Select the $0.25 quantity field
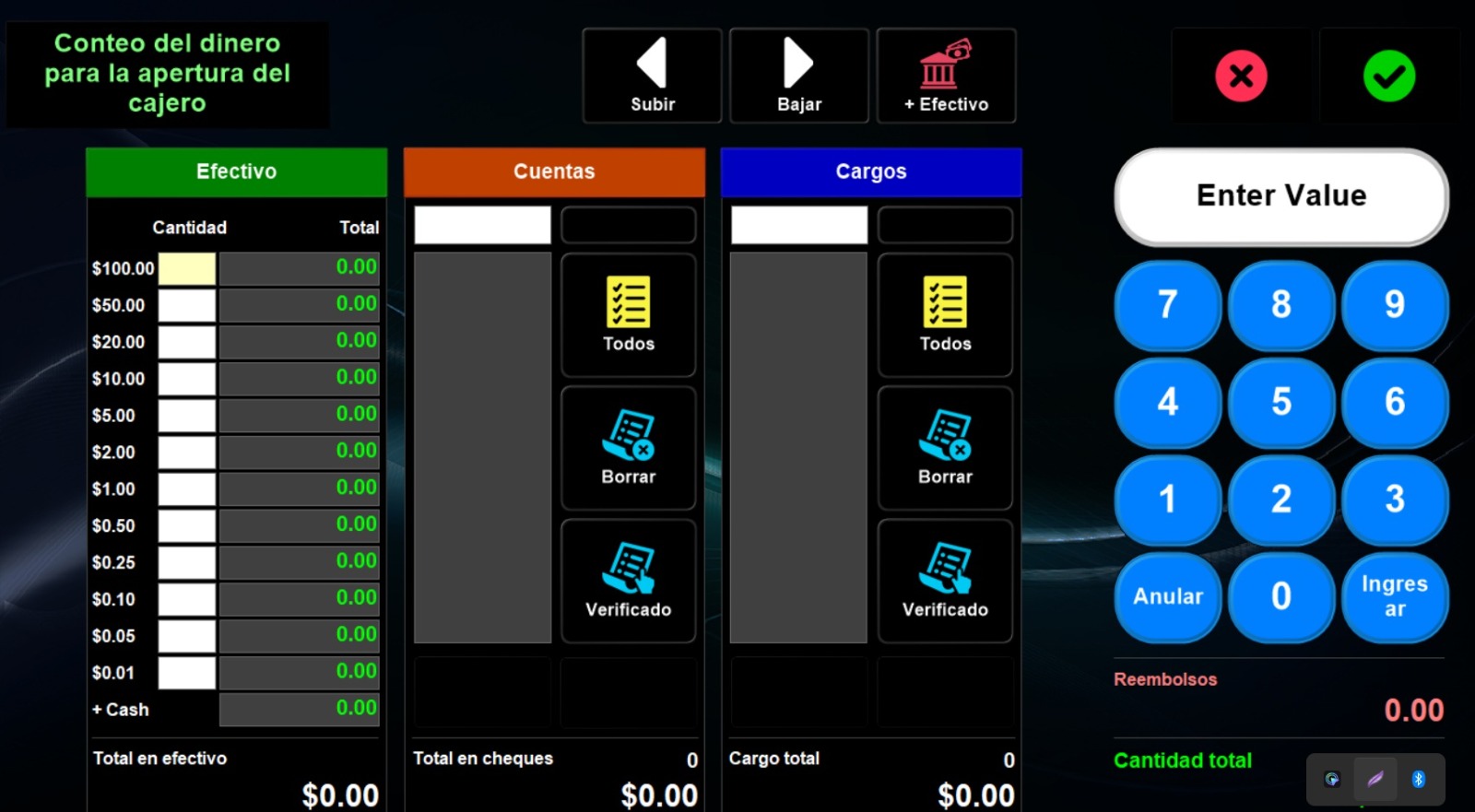 (x=187, y=562)
